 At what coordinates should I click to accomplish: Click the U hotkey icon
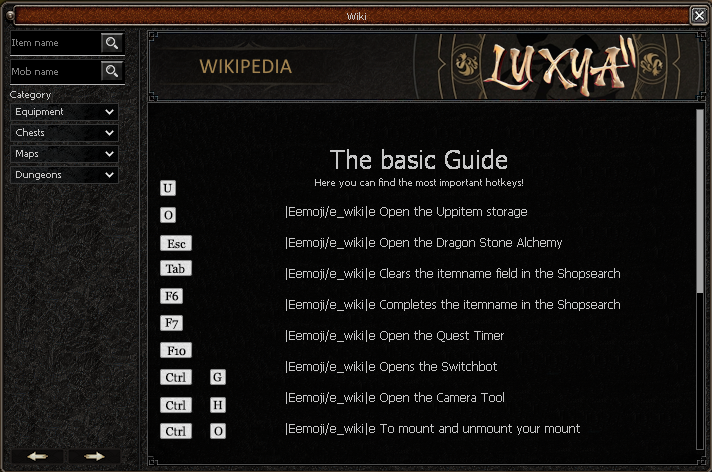(168, 188)
